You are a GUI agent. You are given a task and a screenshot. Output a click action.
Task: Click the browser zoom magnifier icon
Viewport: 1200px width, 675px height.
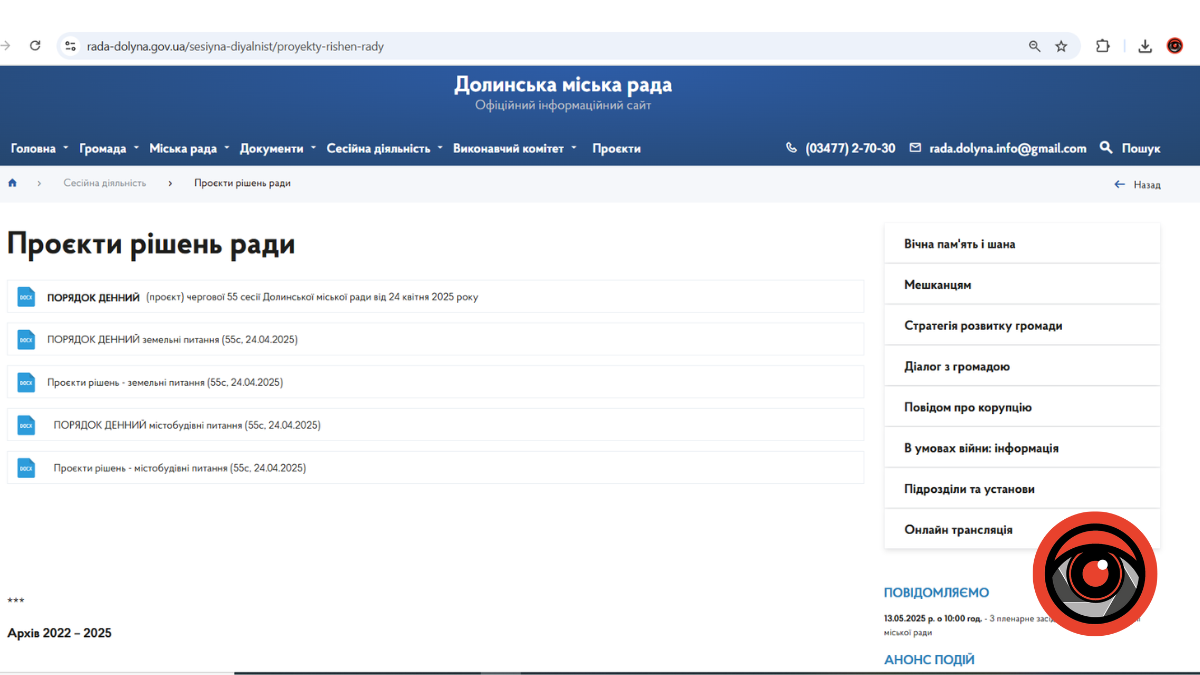1035,46
